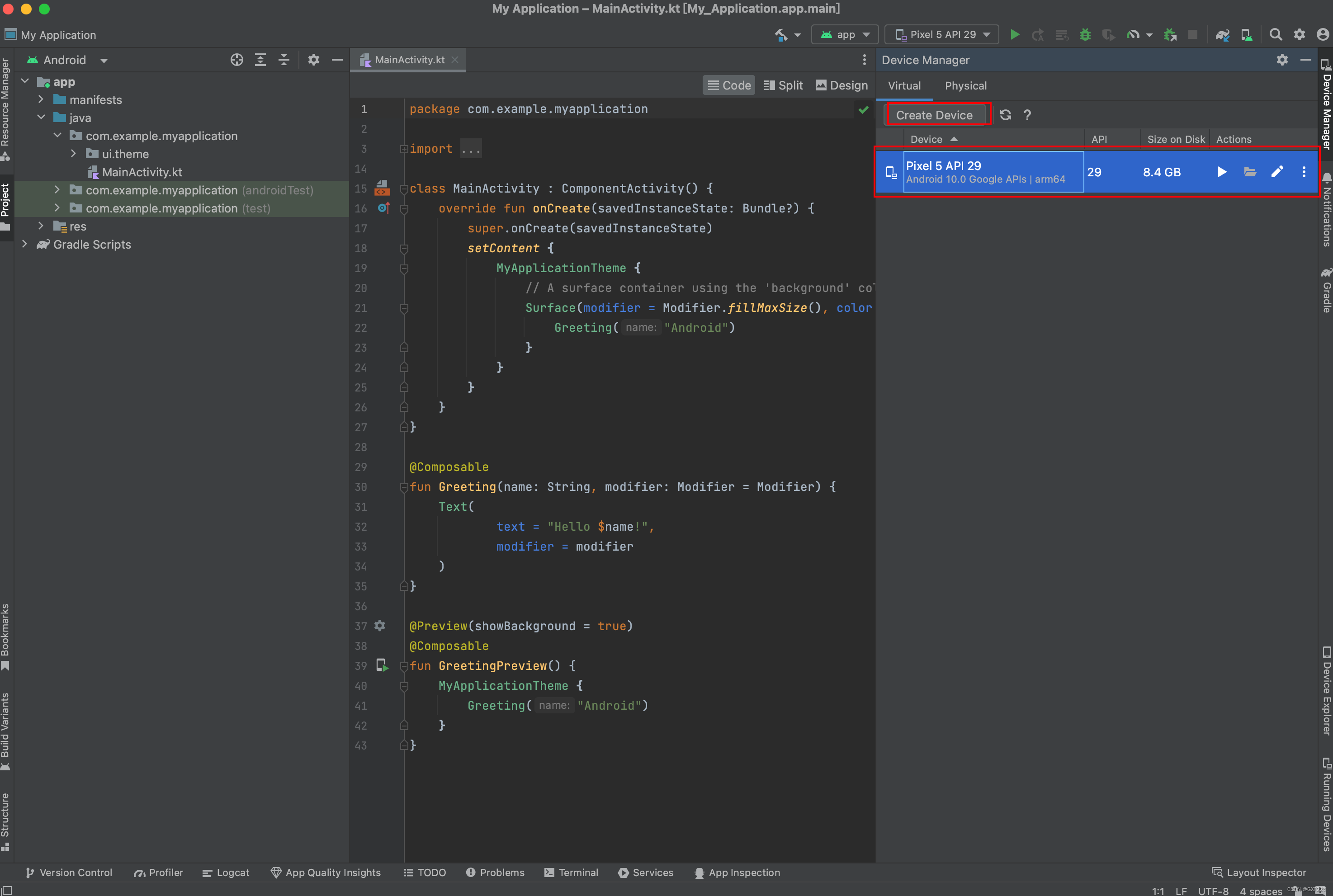Open the Terminal tool window
This screenshot has height=896, width=1333.
click(571, 872)
